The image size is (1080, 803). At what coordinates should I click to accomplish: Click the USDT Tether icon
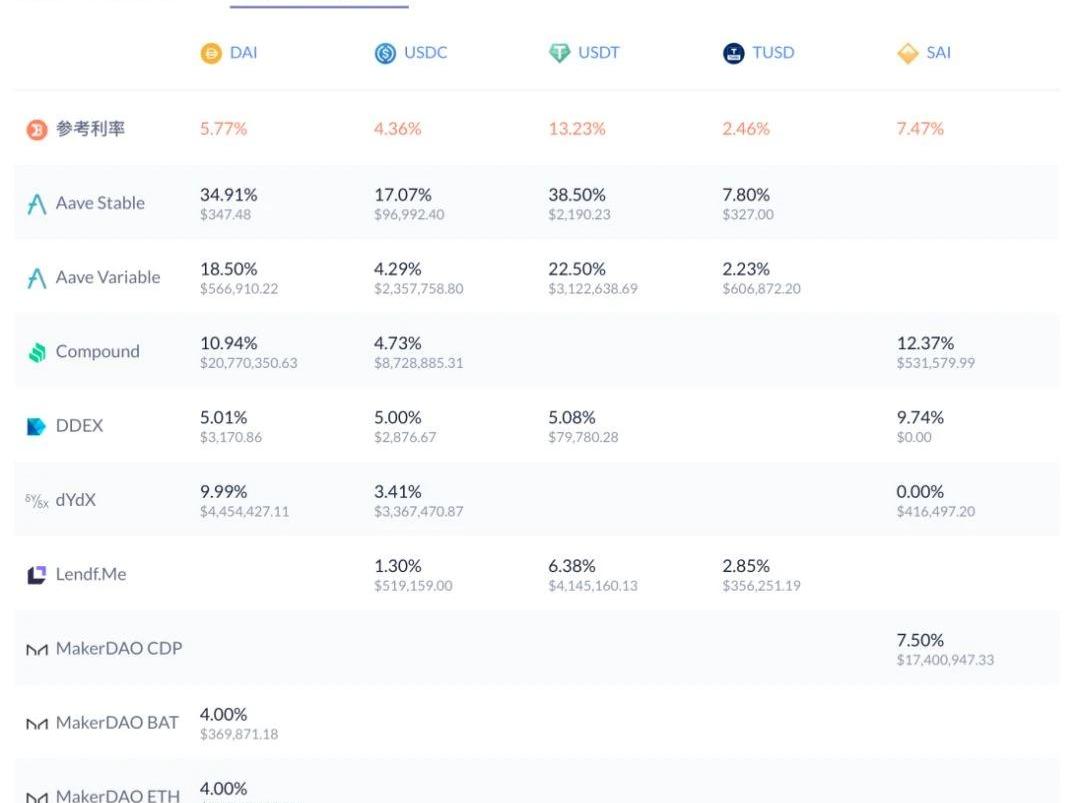tap(559, 53)
